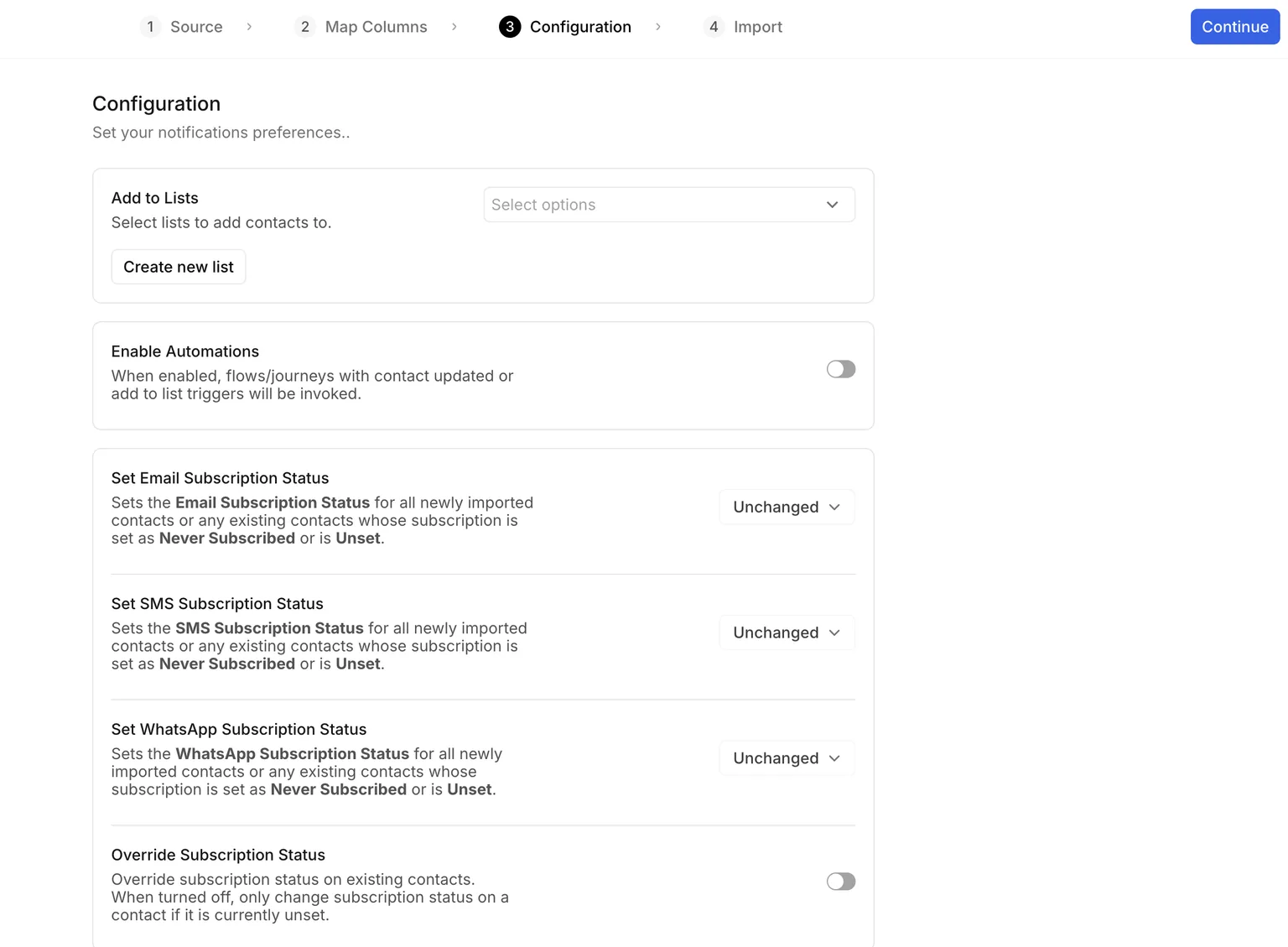
Task: Go to the Map Columns step label
Action: coord(376,27)
